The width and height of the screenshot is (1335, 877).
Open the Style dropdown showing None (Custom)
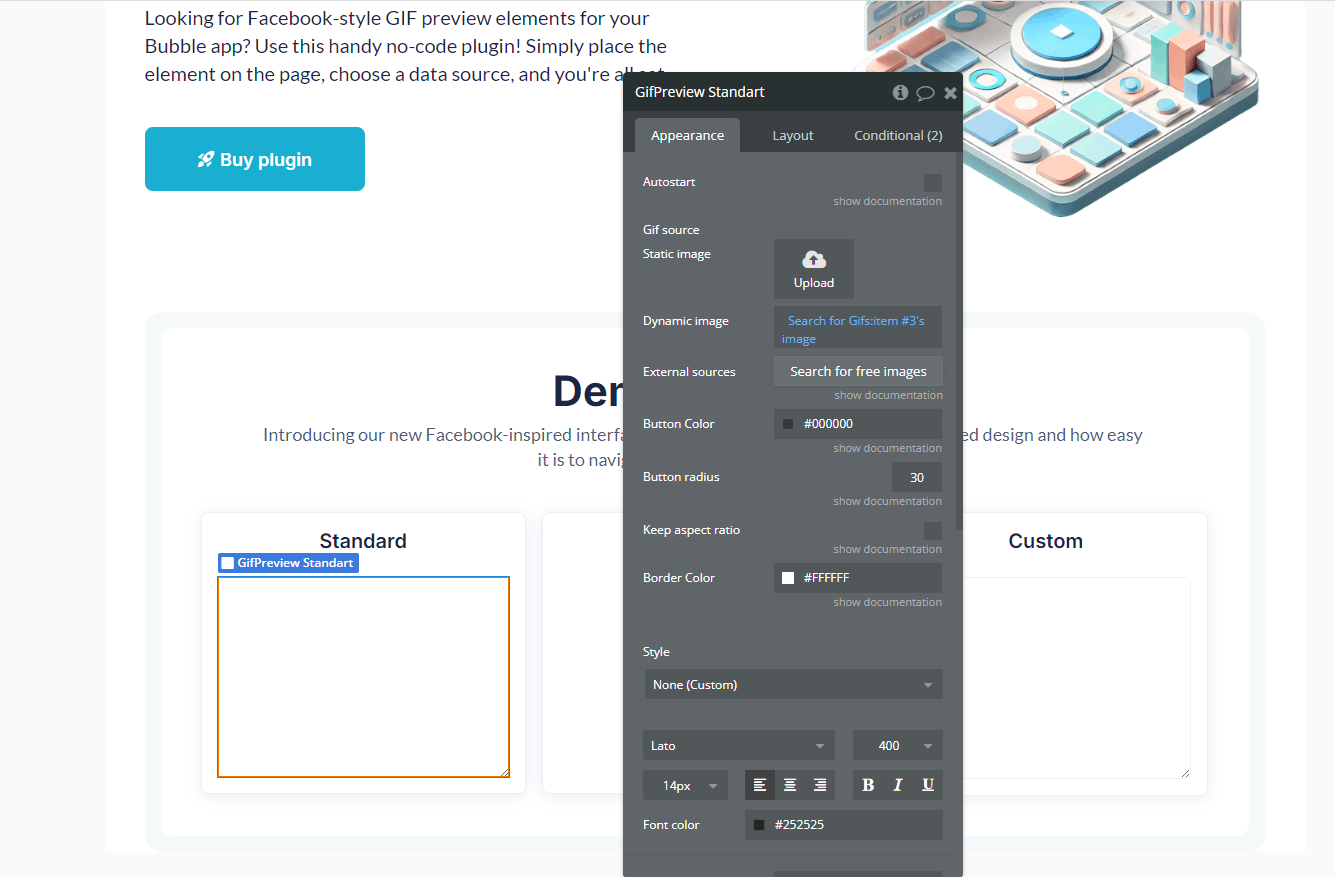[793, 684]
